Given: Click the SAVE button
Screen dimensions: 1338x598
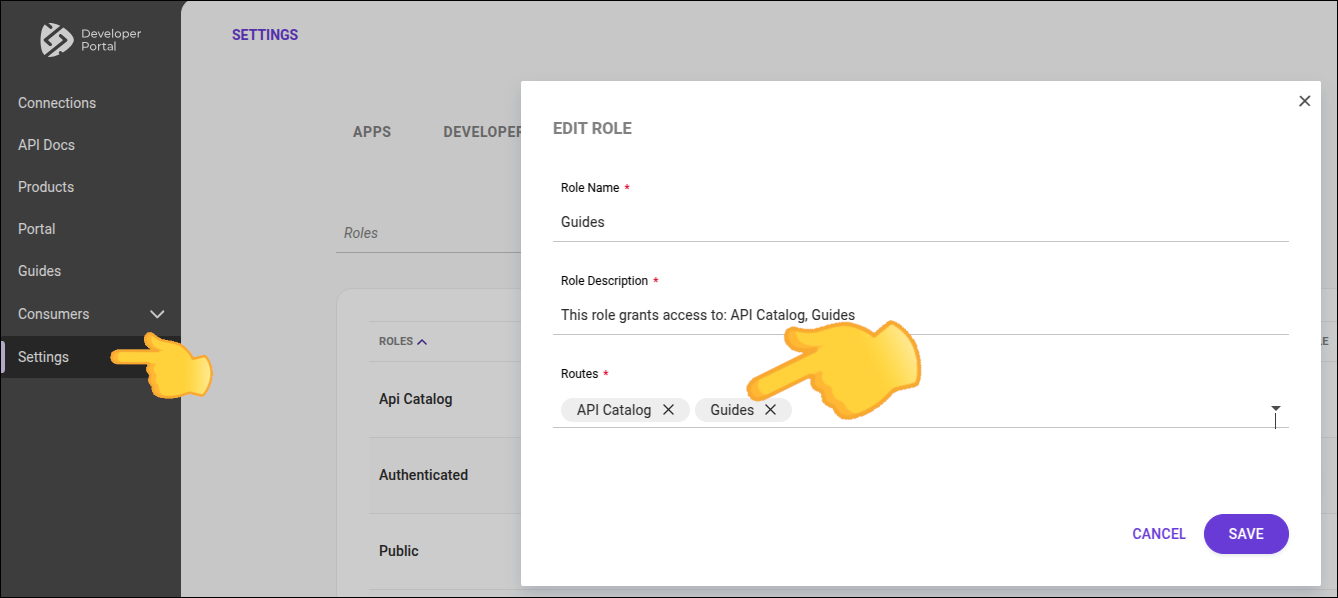Looking at the screenshot, I should 1246,533.
